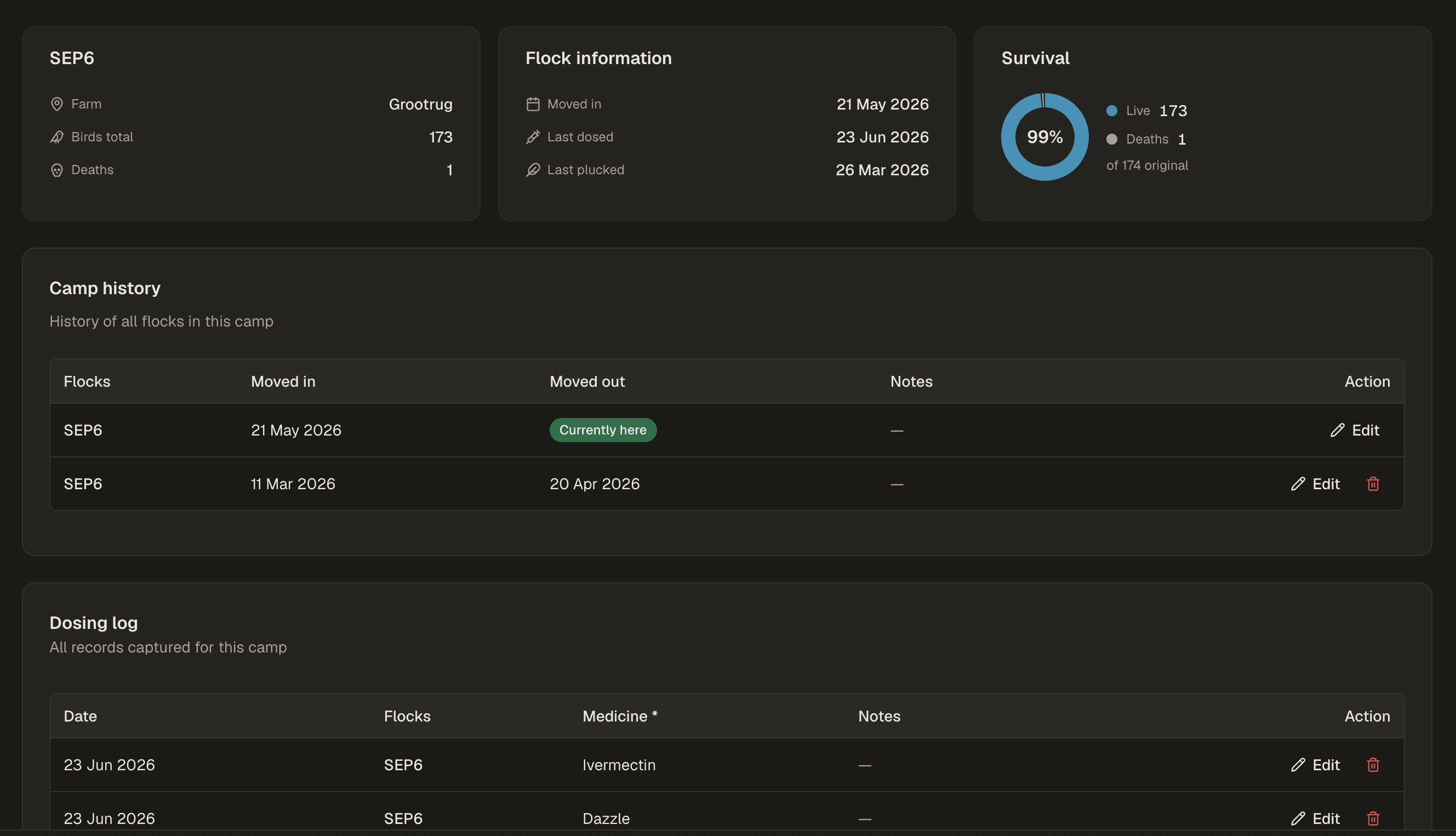Click the blue Live legend dot

(1112, 111)
